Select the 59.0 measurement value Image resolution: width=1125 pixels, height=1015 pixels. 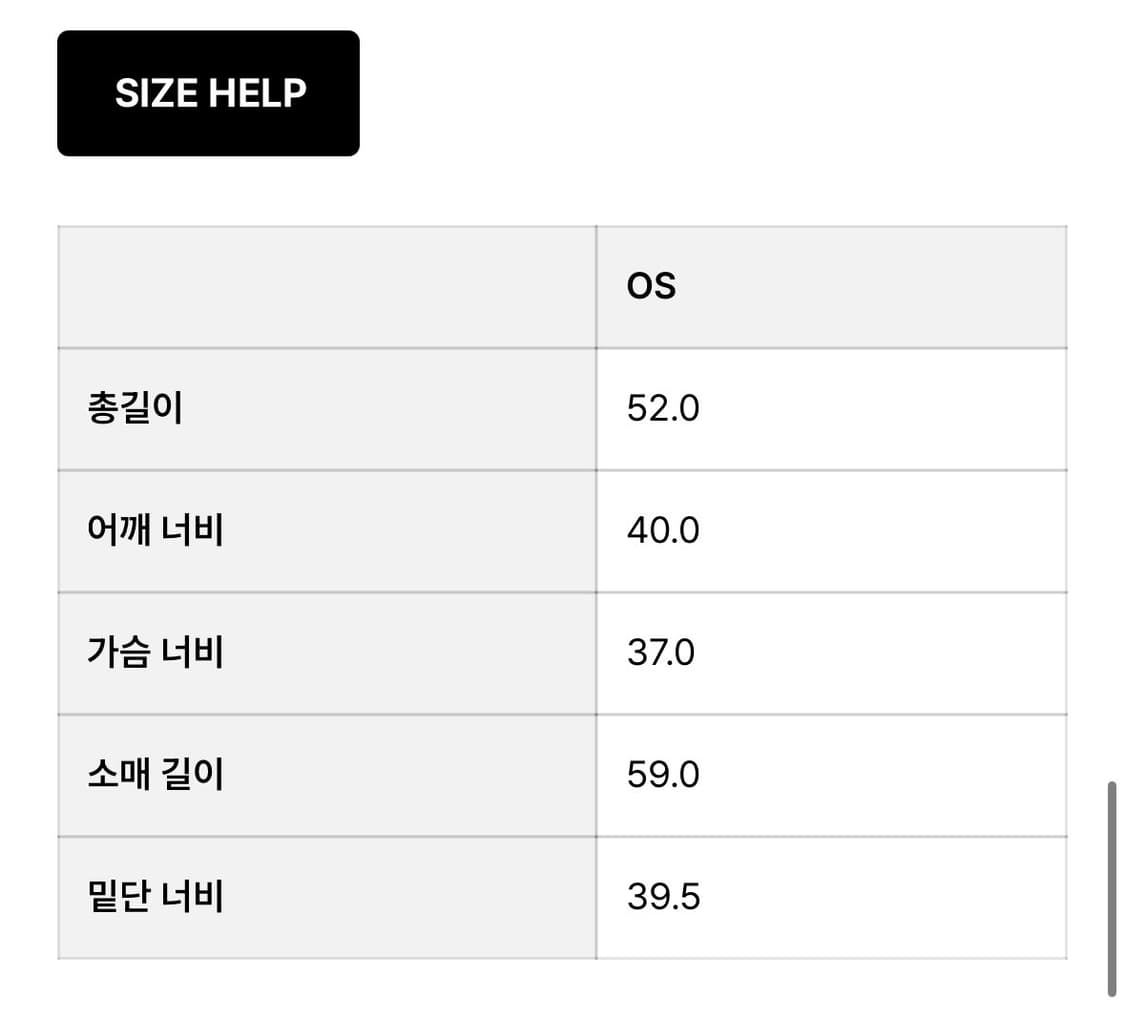click(x=663, y=774)
